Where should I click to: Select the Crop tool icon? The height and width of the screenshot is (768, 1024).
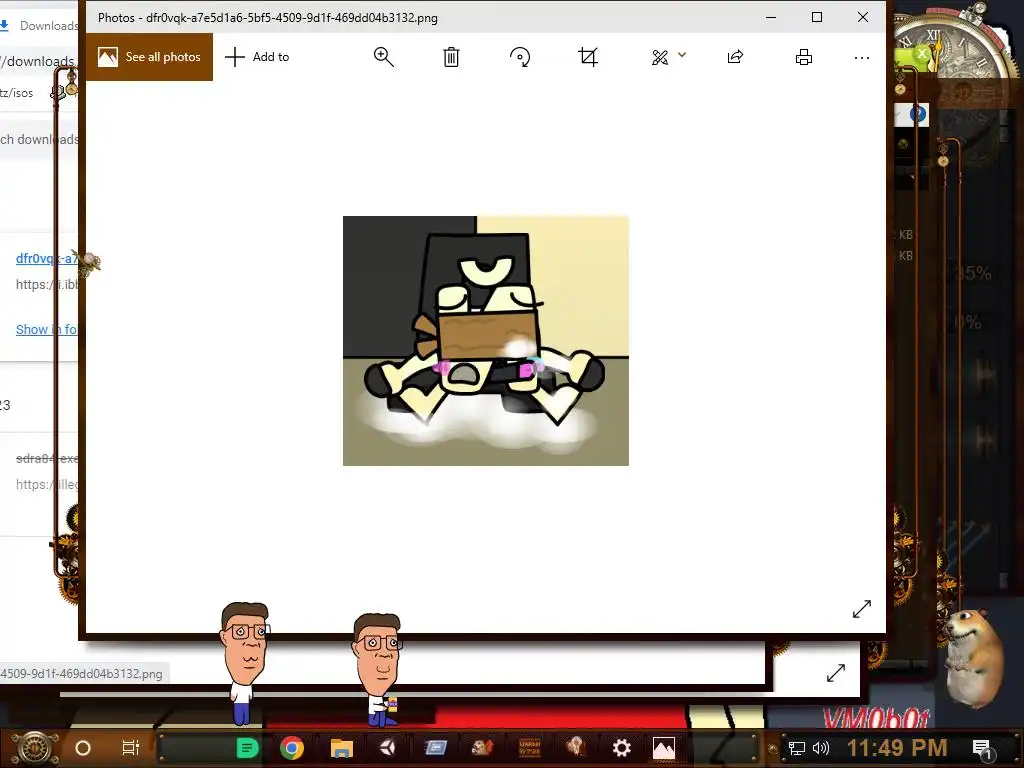tap(588, 57)
